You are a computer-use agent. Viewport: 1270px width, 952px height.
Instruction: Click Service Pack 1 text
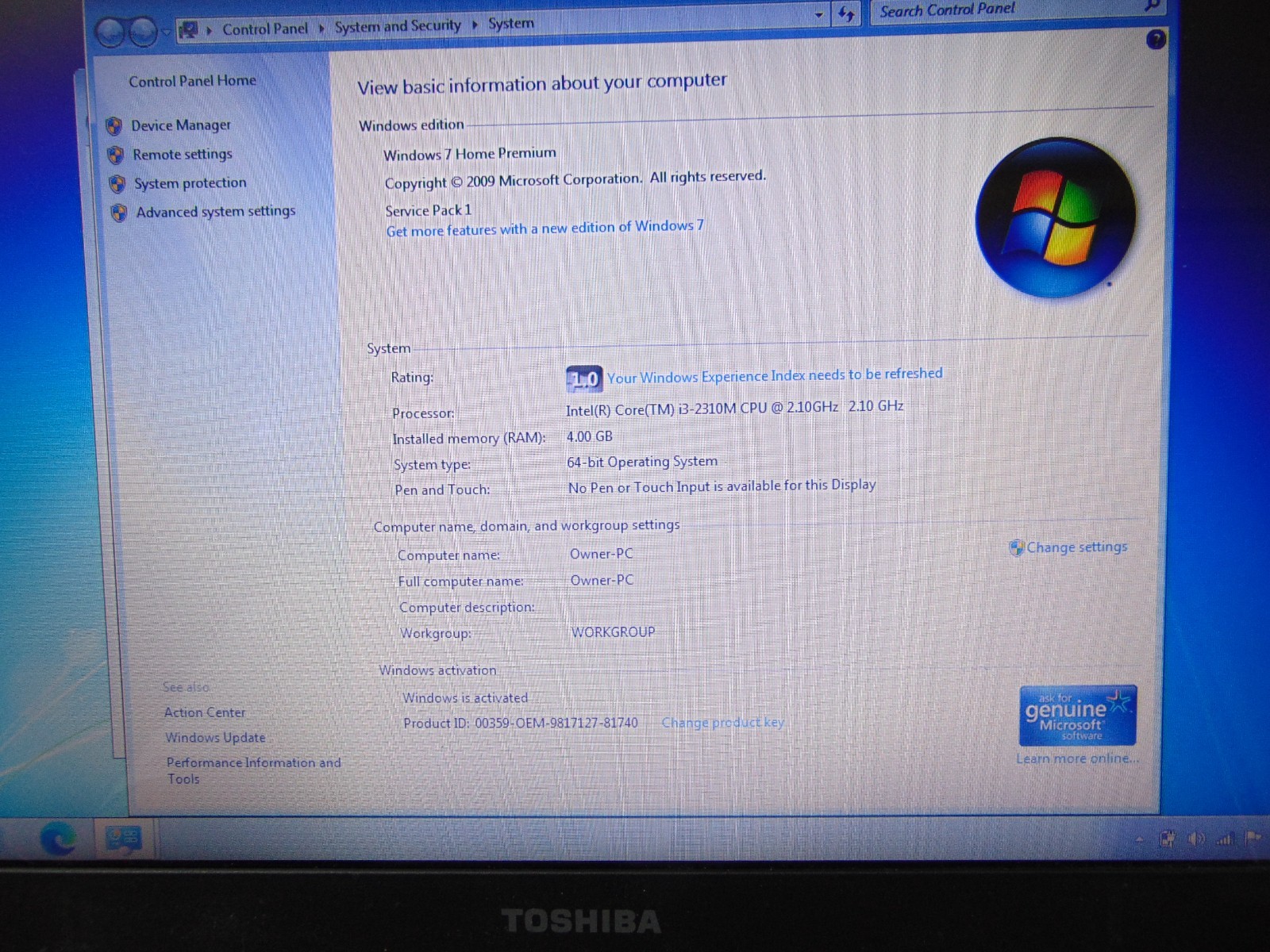(429, 210)
